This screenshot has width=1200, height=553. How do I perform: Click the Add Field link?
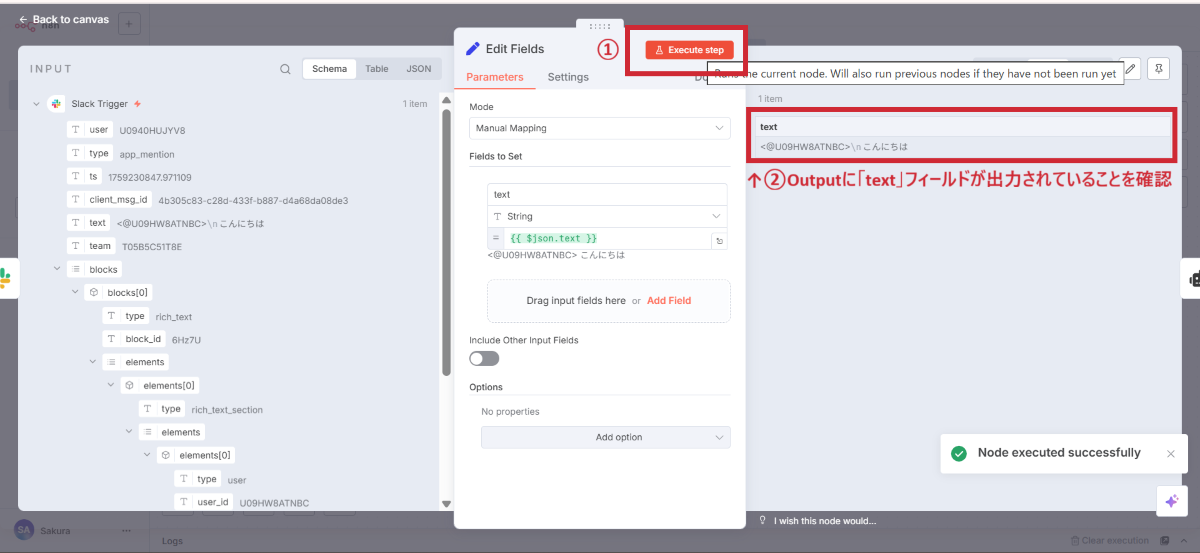coord(669,300)
